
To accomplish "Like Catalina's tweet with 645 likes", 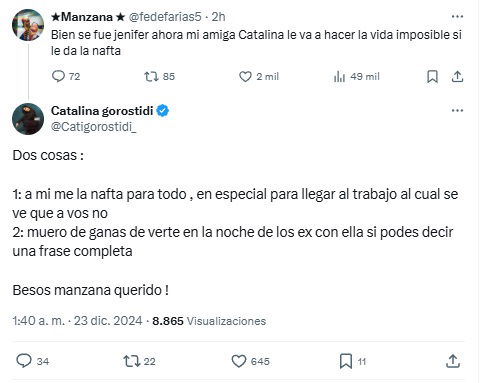I will tap(250, 361).
